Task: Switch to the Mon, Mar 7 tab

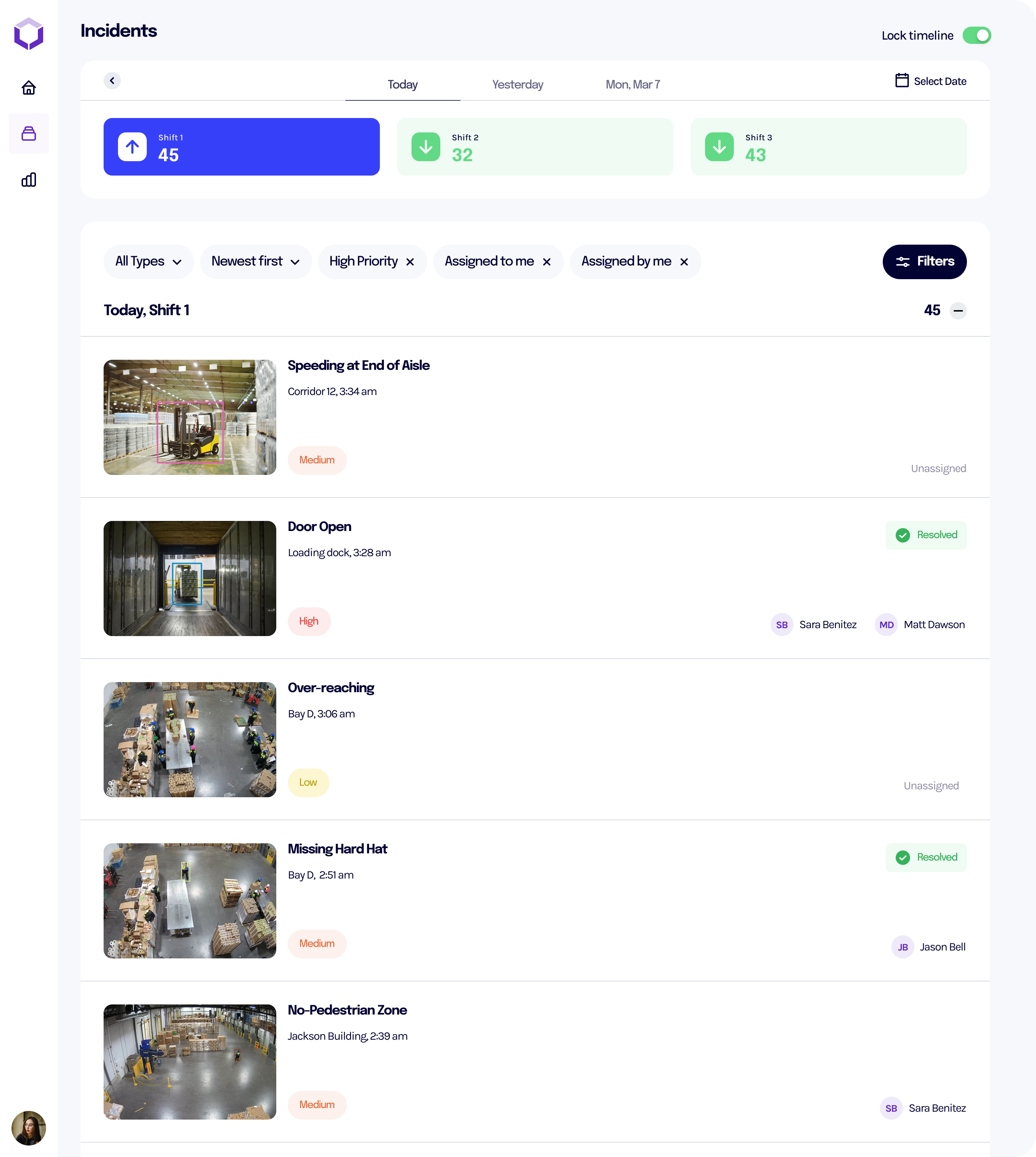Action: coord(632,85)
